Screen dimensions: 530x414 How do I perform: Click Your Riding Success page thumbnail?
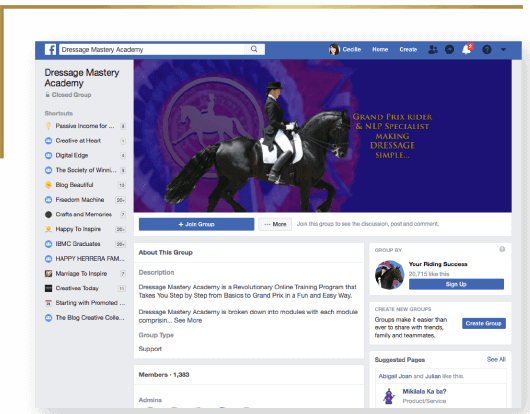pyautogui.click(x=389, y=275)
